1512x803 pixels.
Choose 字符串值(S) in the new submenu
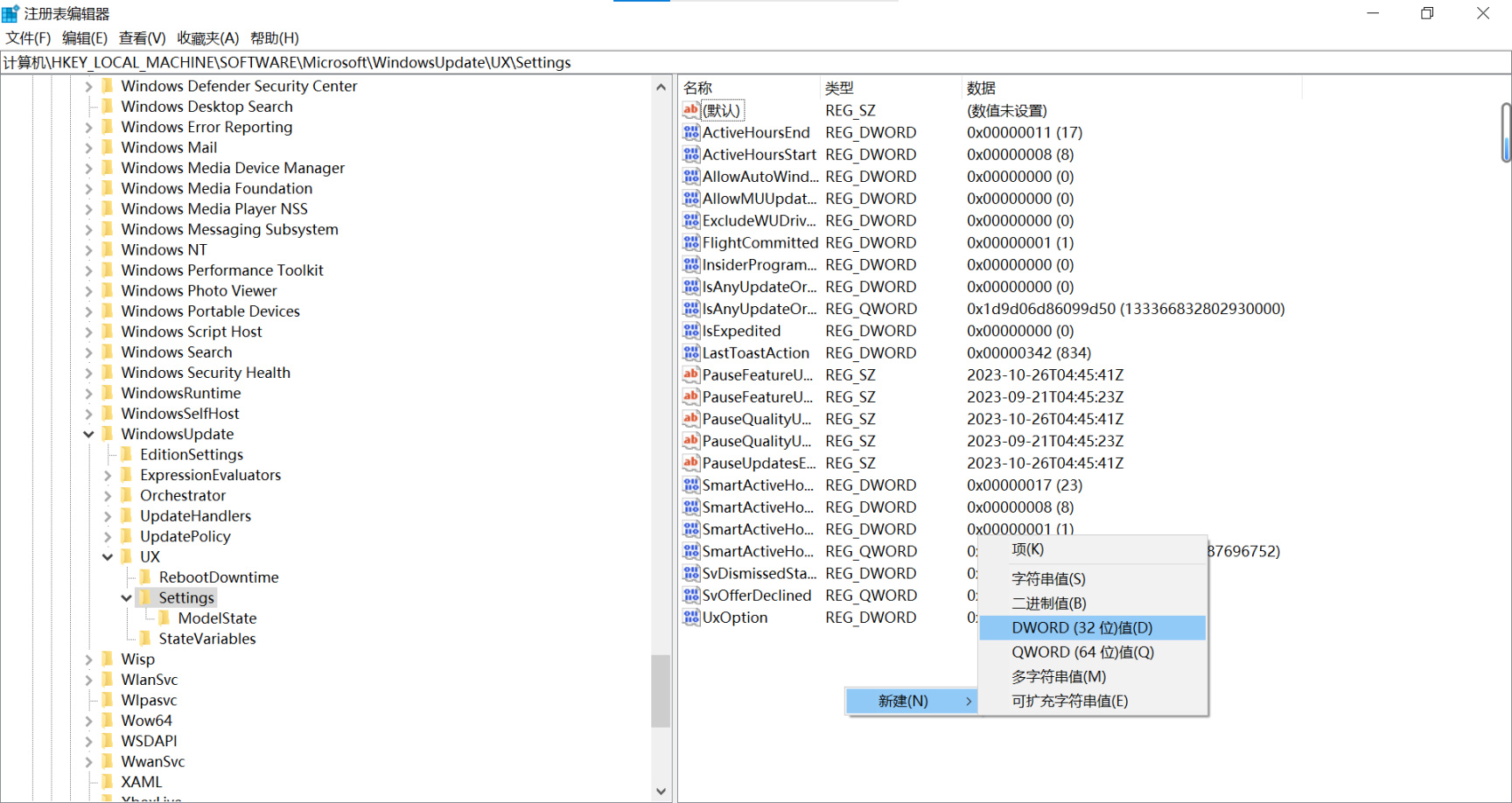(1093, 579)
